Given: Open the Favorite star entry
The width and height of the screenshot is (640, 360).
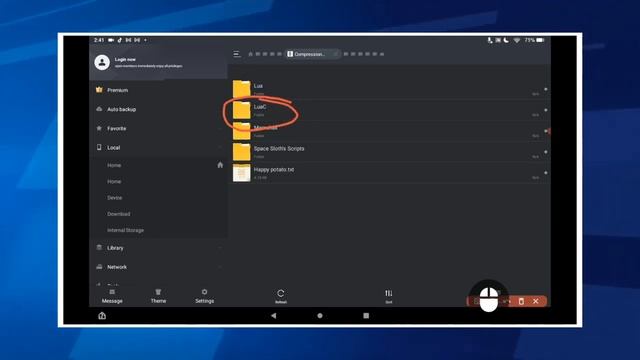Looking at the screenshot, I should pyautogui.click(x=111, y=128).
